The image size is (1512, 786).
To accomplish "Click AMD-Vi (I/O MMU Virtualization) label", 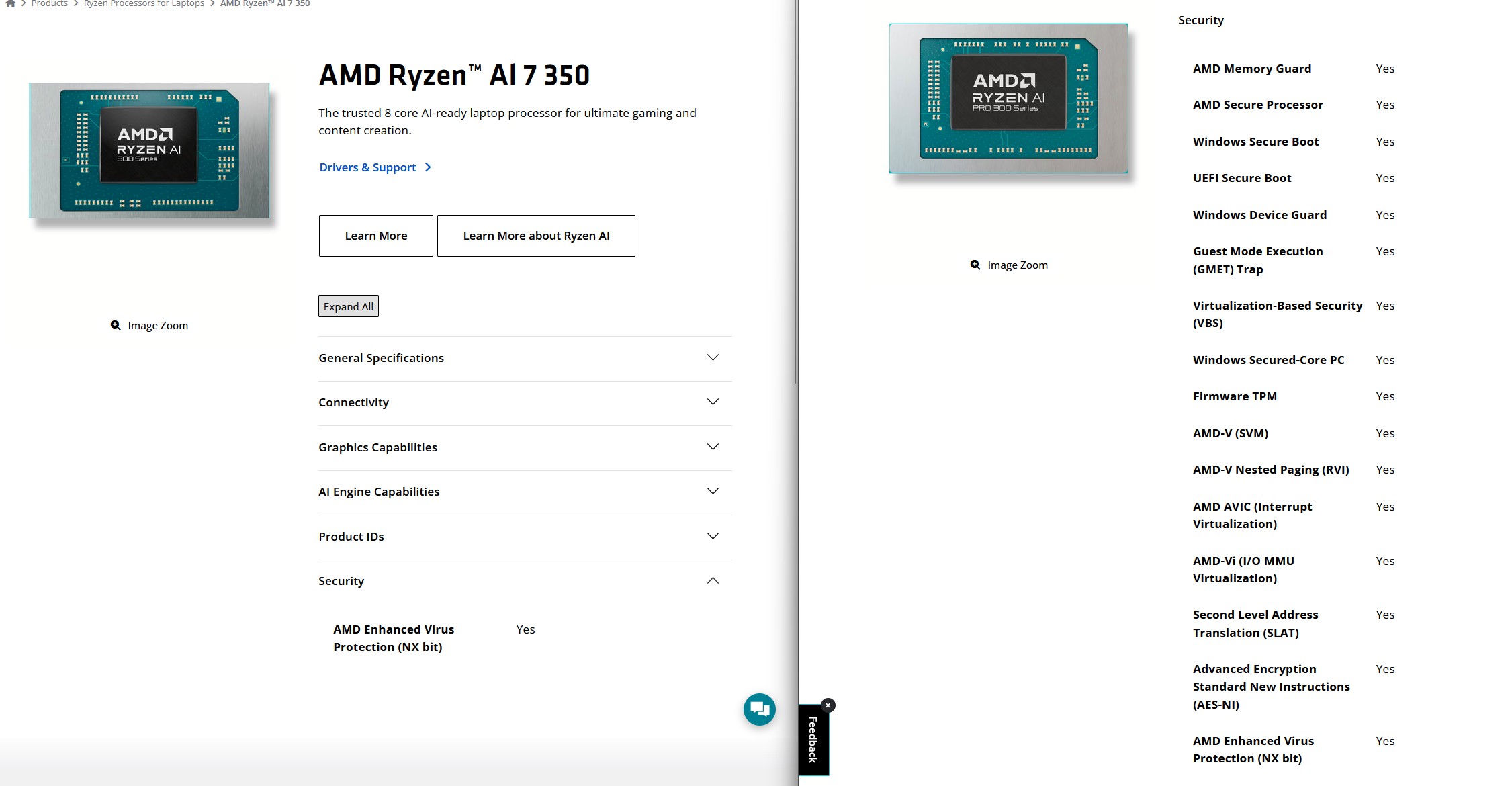I will (1243, 570).
